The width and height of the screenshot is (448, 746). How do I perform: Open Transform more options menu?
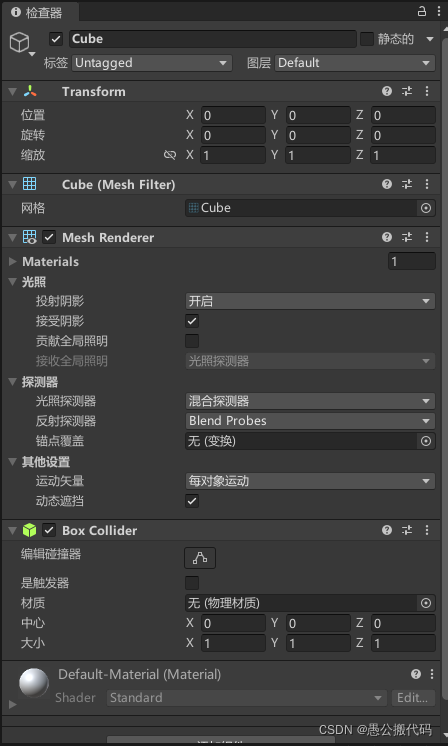[427, 91]
